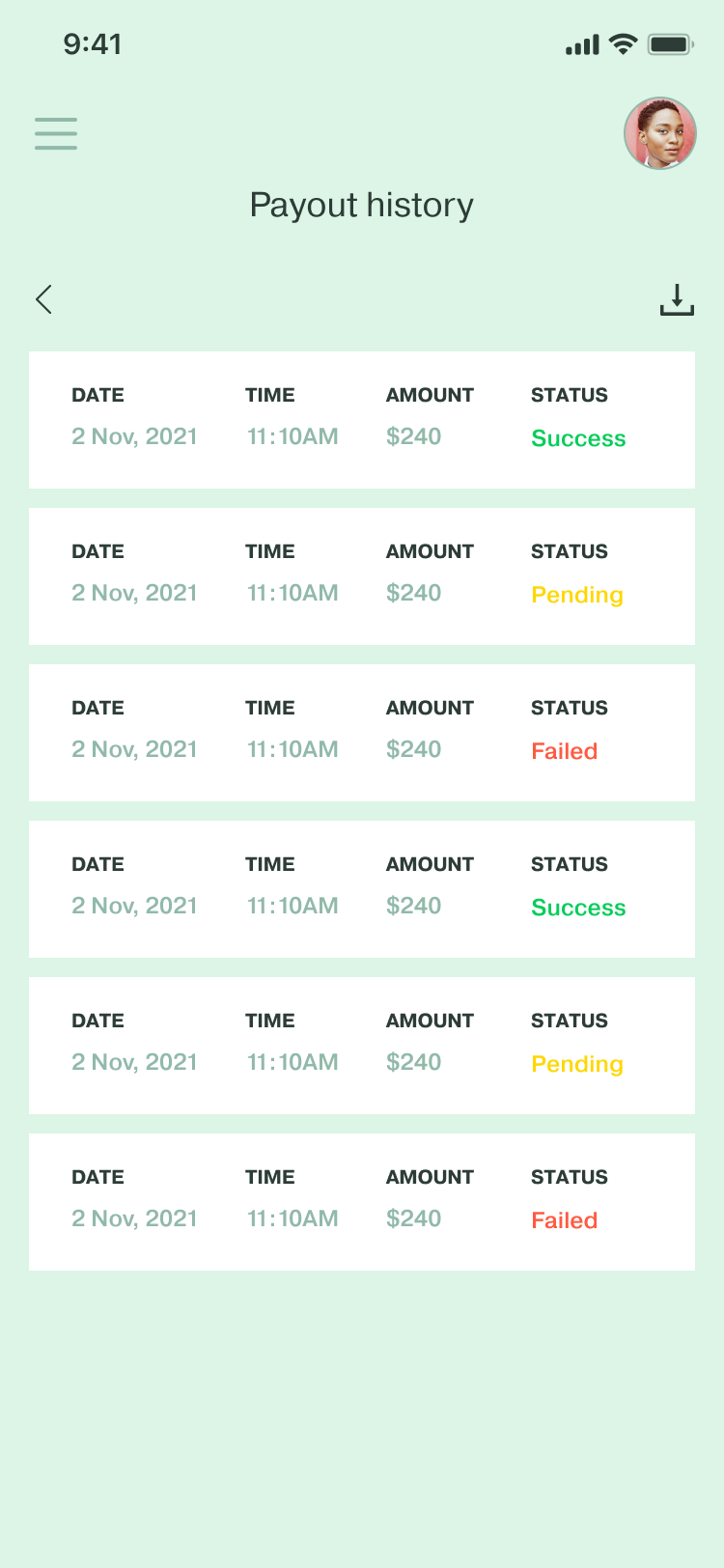This screenshot has width=724, height=1568.
Task: Open the hamburger navigation menu
Action: (56, 133)
